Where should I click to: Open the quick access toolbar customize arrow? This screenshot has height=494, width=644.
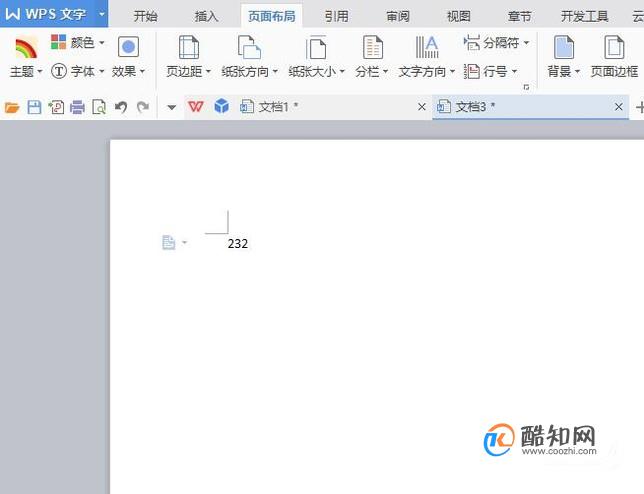click(x=172, y=108)
